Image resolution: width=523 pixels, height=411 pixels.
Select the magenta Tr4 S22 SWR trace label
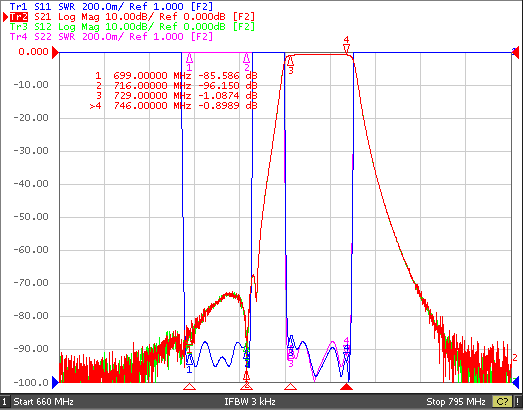[111, 36]
